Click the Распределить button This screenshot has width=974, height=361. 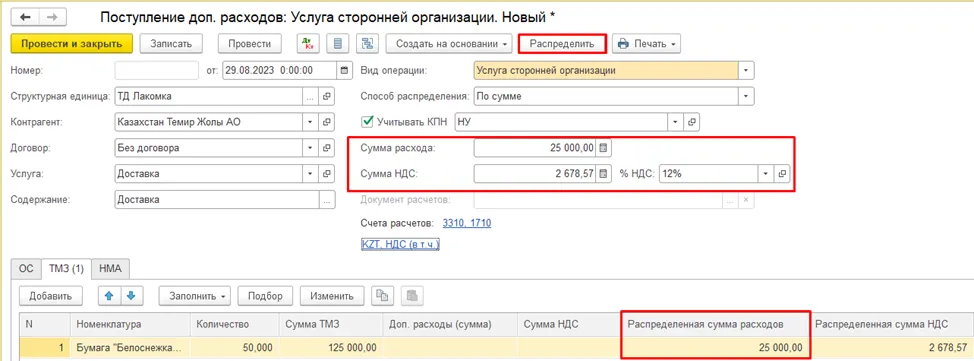pyautogui.click(x=562, y=43)
